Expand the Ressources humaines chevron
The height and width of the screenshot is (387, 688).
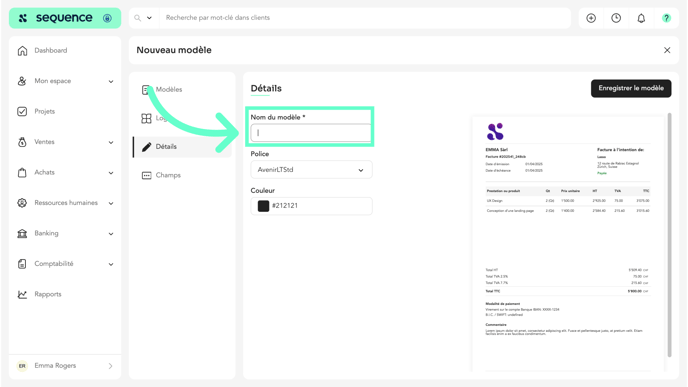[x=111, y=203]
